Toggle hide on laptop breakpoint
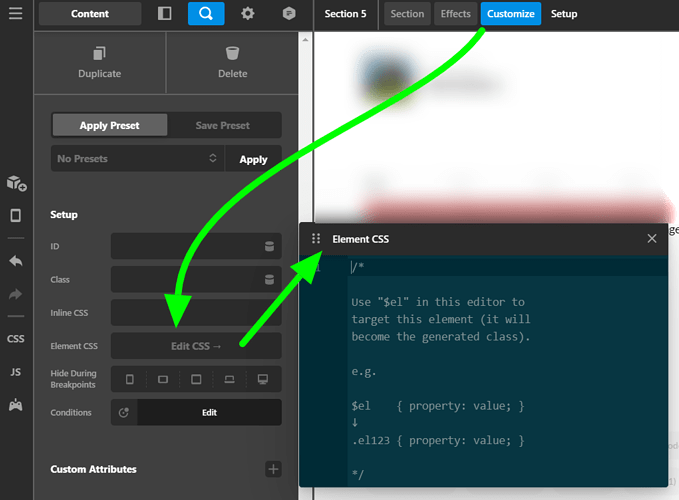Image resolution: width=679 pixels, height=500 pixels. coord(230,379)
